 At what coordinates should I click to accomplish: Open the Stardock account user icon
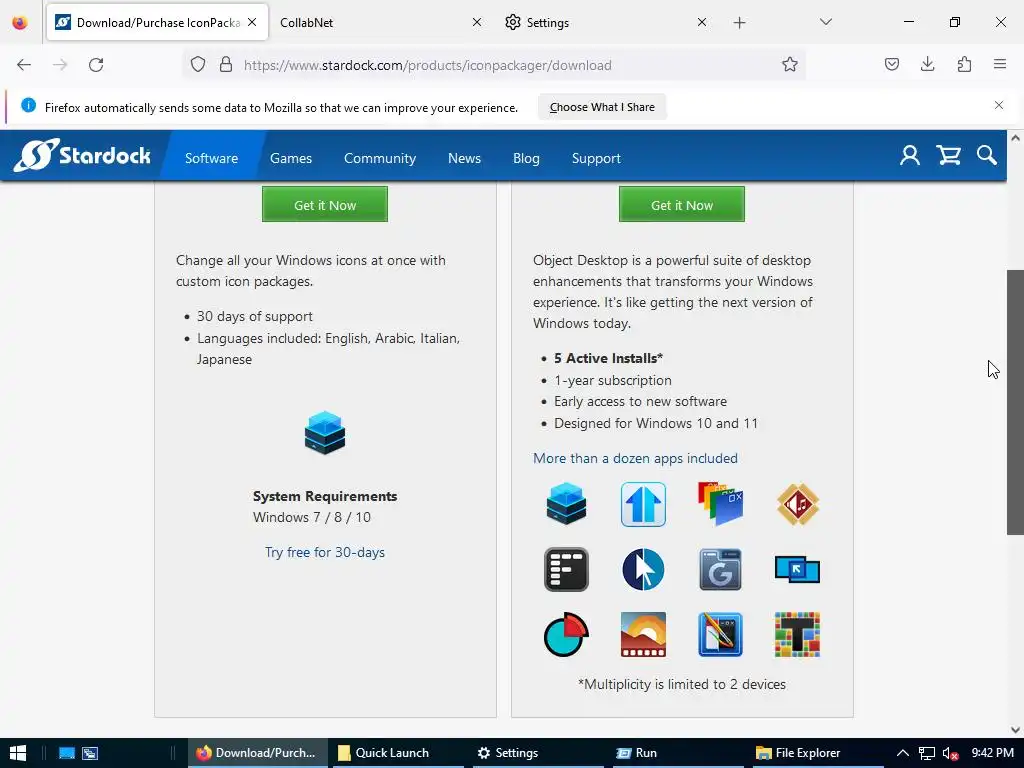click(x=909, y=155)
